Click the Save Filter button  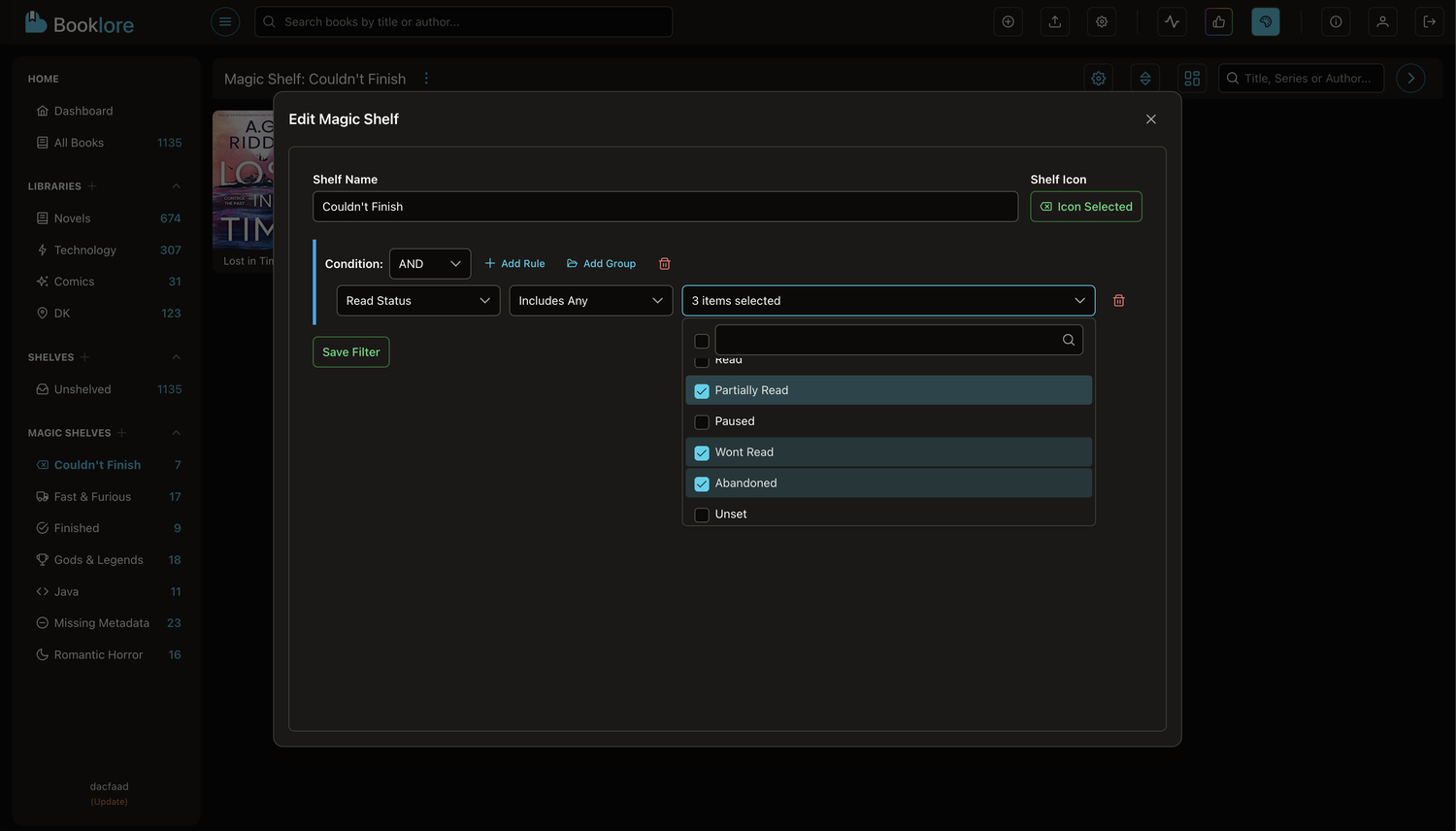pos(350,352)
